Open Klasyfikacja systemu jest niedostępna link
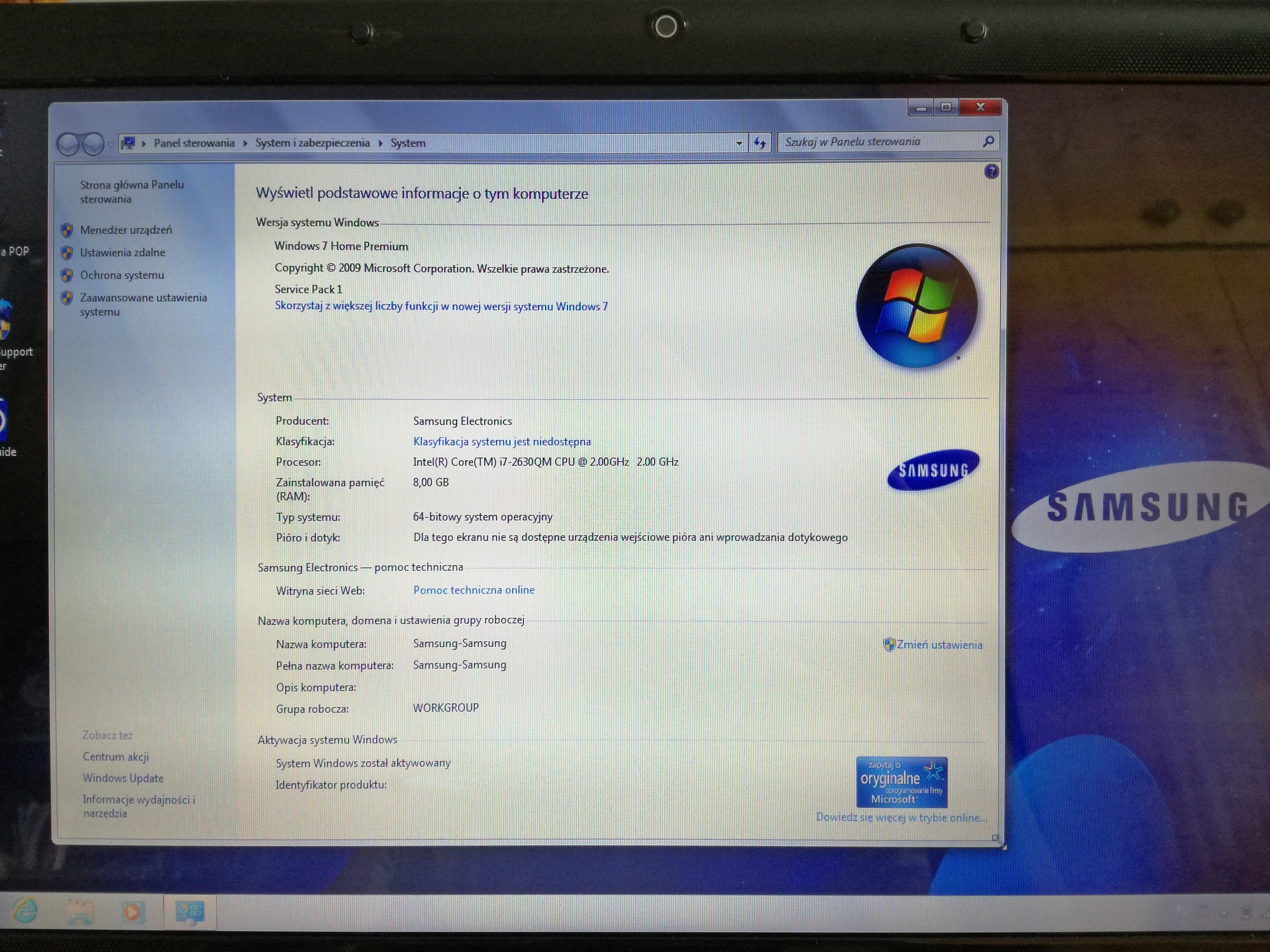The height and width of the screenshot is (952, 1270). (x=502, y=441)
